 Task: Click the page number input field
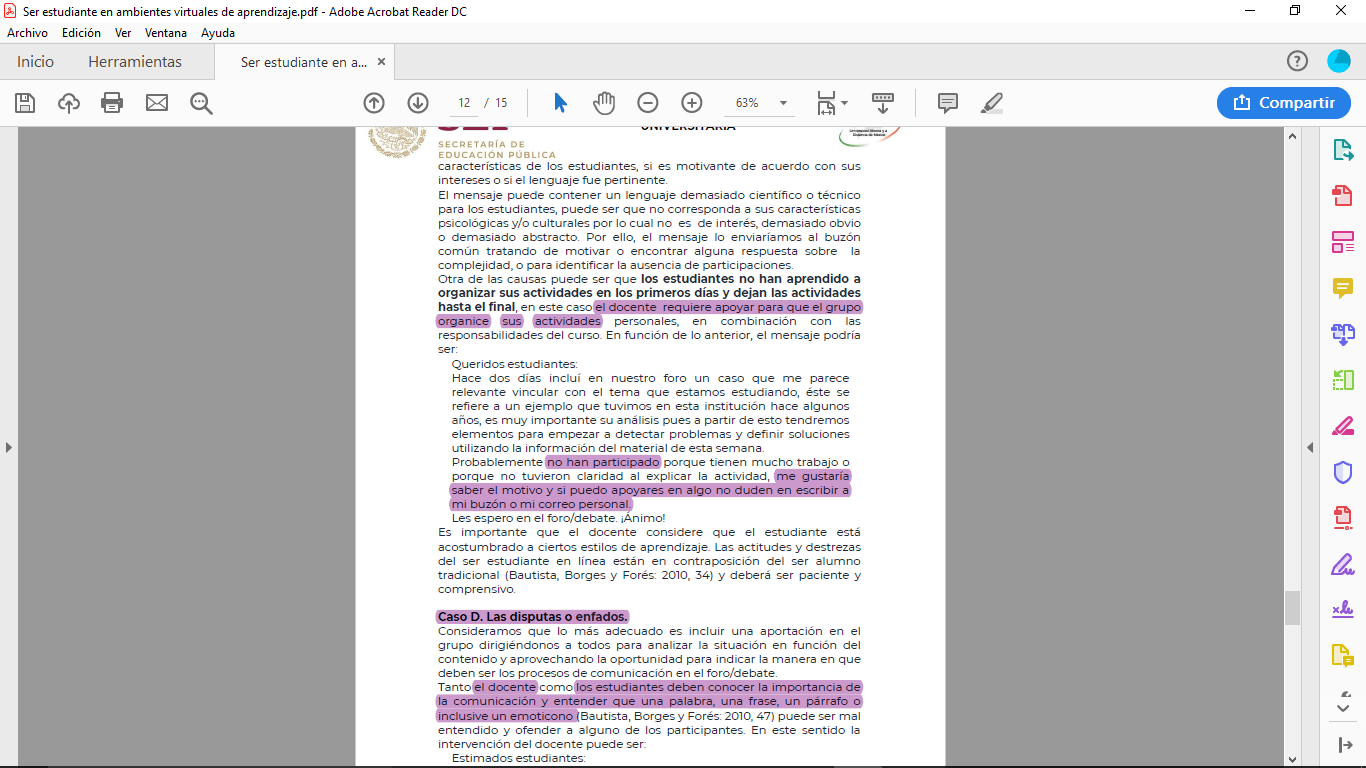click(x=464, y=103)
